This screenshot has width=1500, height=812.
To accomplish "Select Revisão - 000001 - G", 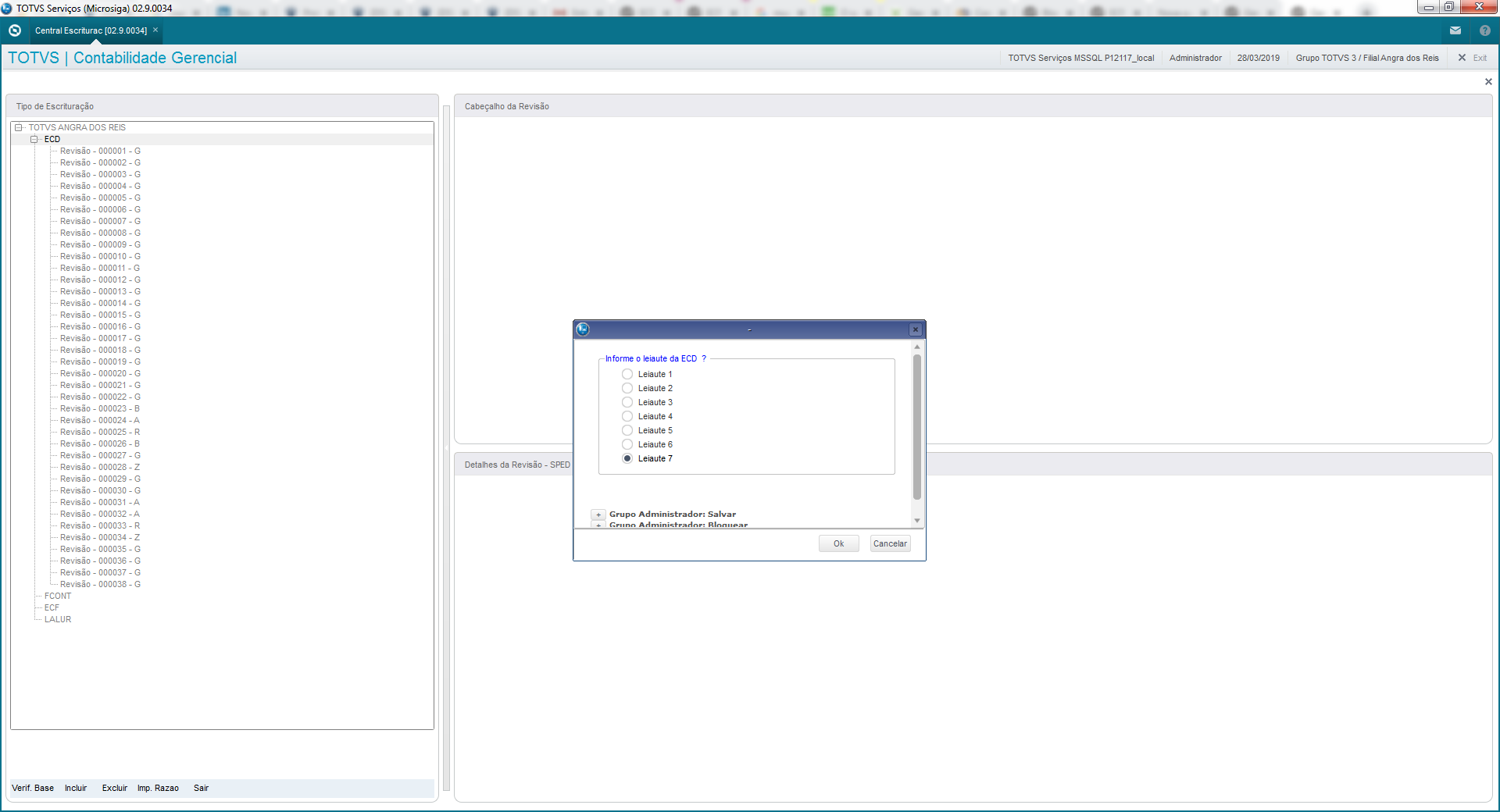I will [100, 151].
